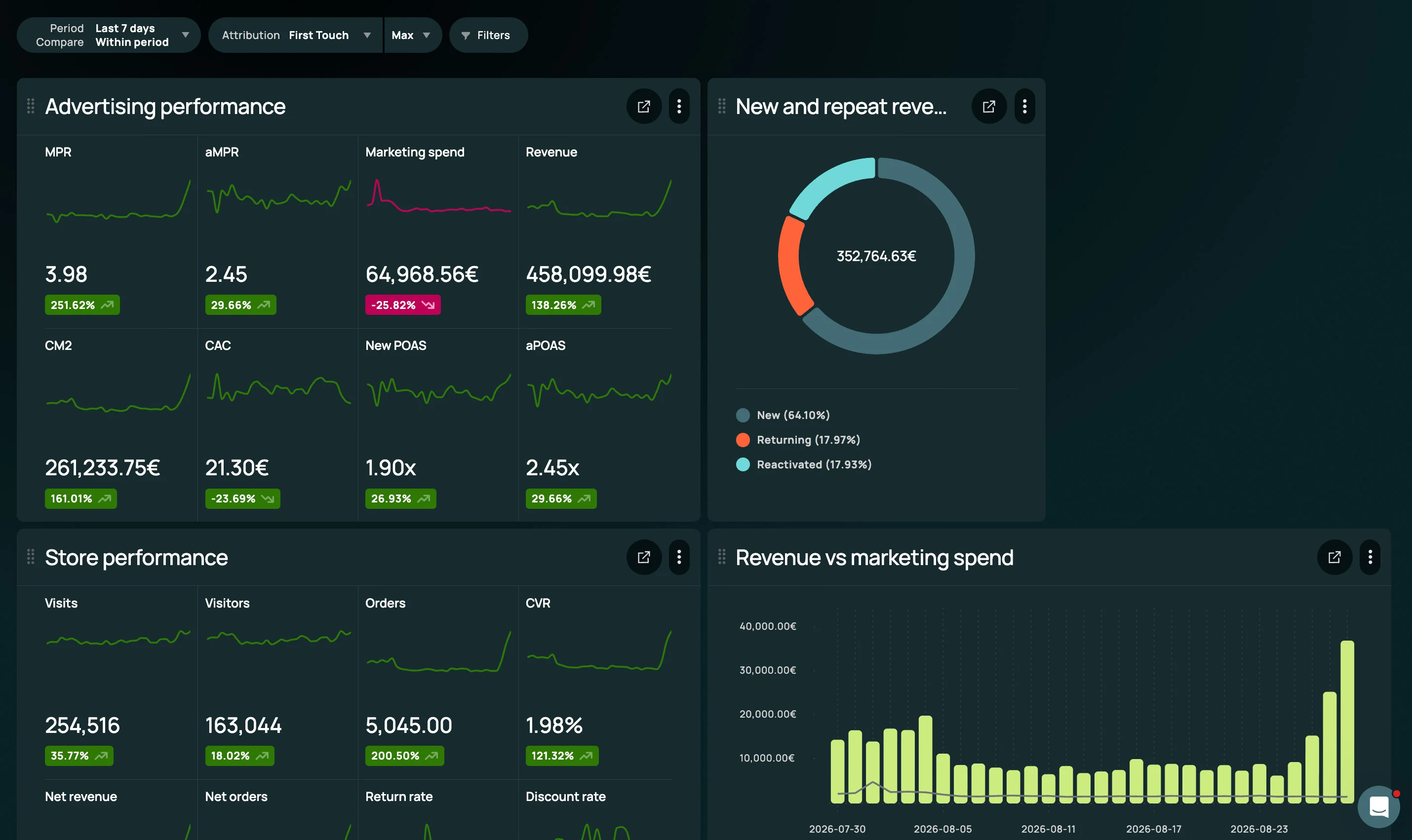Open Advertising performance three-dot menu

coord(679,107)
